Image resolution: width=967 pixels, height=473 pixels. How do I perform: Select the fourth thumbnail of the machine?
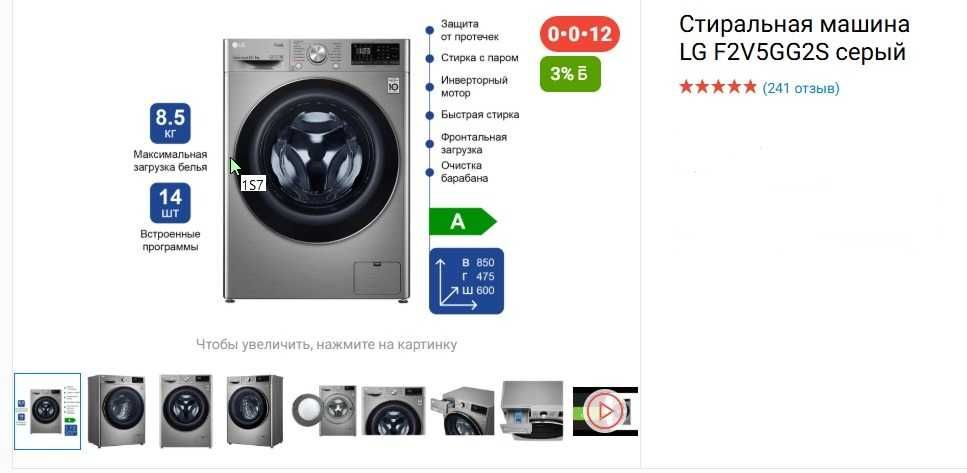tap(255, 411)
